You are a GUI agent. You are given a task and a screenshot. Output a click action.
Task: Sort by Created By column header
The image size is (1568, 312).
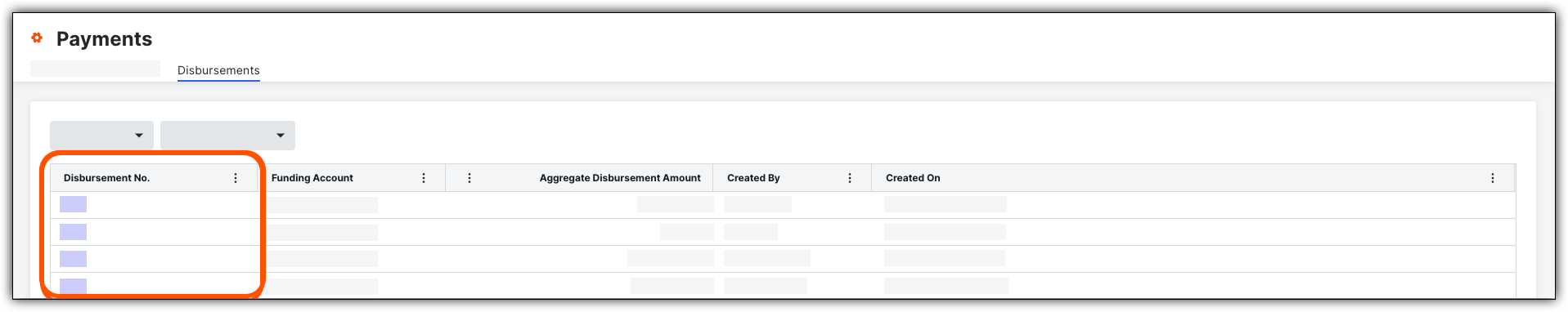coord(753,178)
